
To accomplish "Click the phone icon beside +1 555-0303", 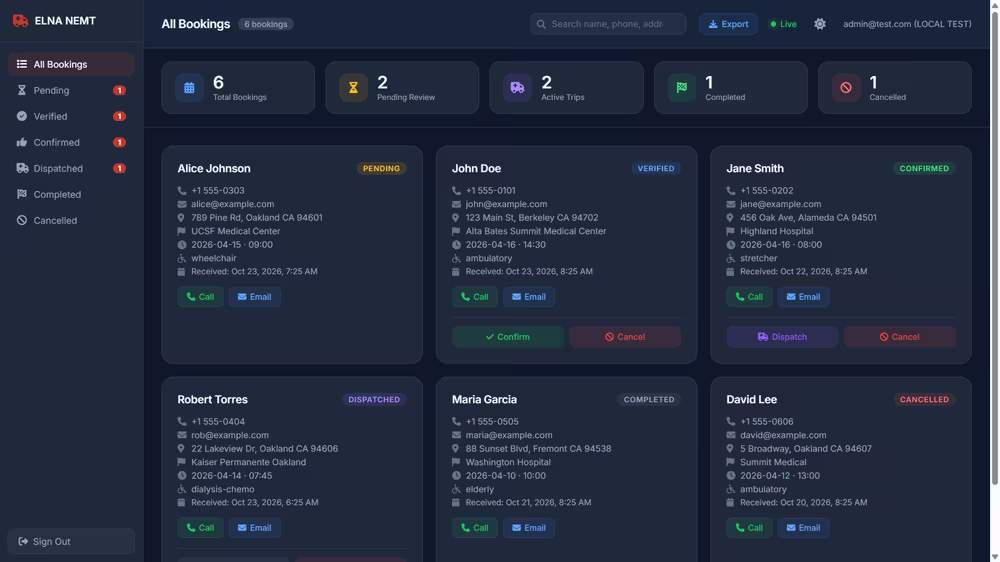I will tap(182, 191).
